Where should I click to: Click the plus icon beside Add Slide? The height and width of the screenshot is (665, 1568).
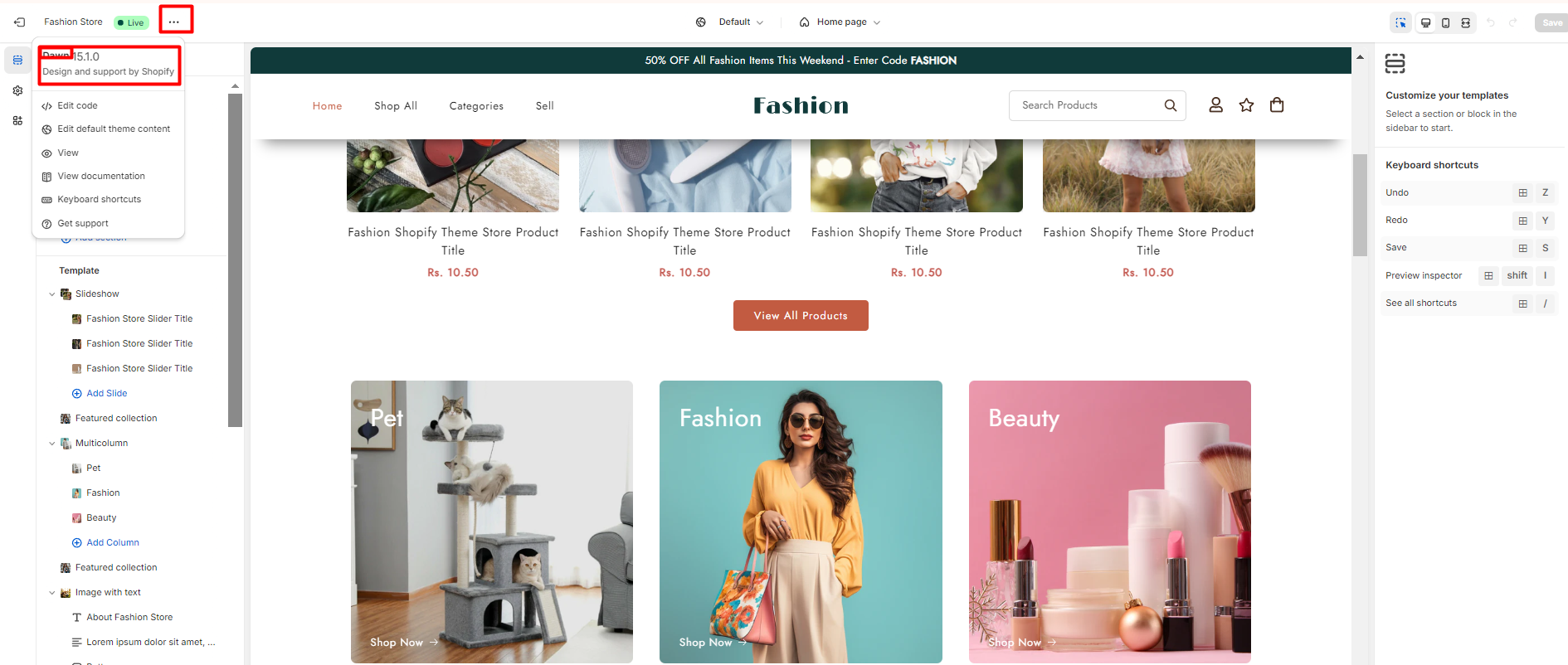77,393
